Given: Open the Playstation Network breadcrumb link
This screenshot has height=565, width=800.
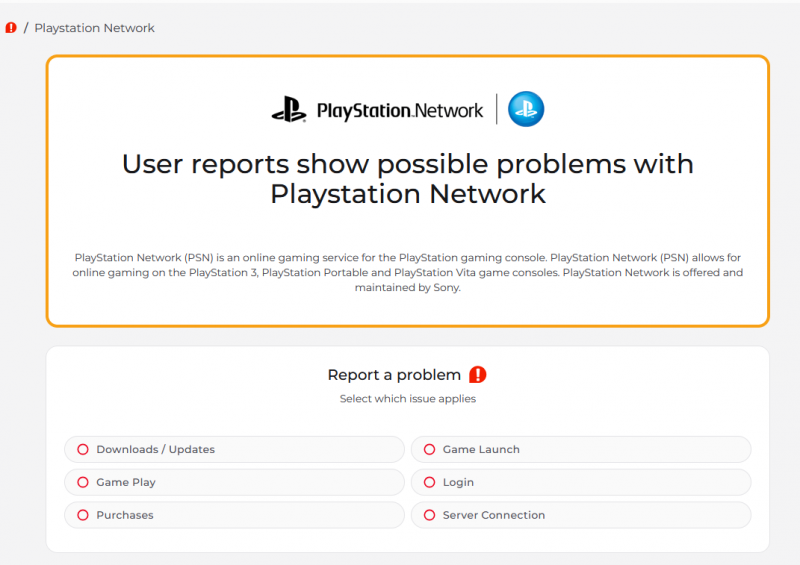Looking at the screenshot, I should (94, 28).
